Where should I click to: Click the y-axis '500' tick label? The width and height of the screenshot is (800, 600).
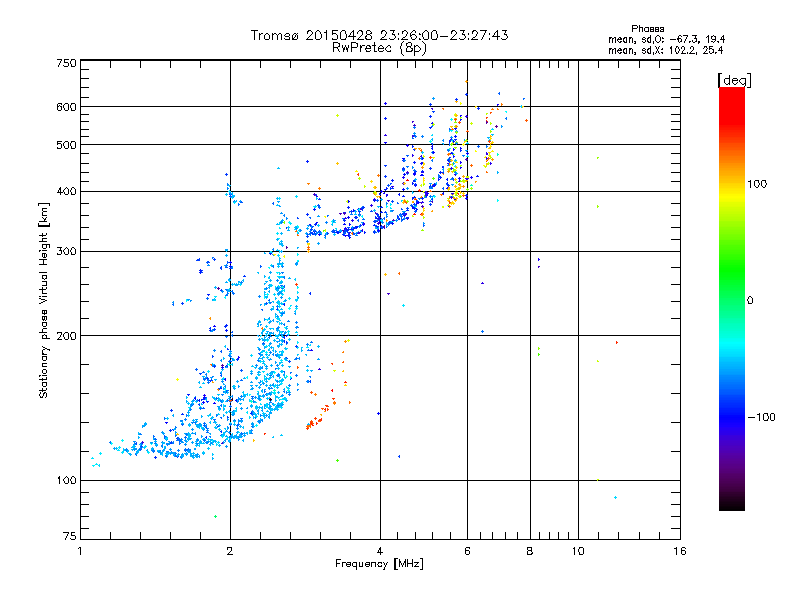67,145
